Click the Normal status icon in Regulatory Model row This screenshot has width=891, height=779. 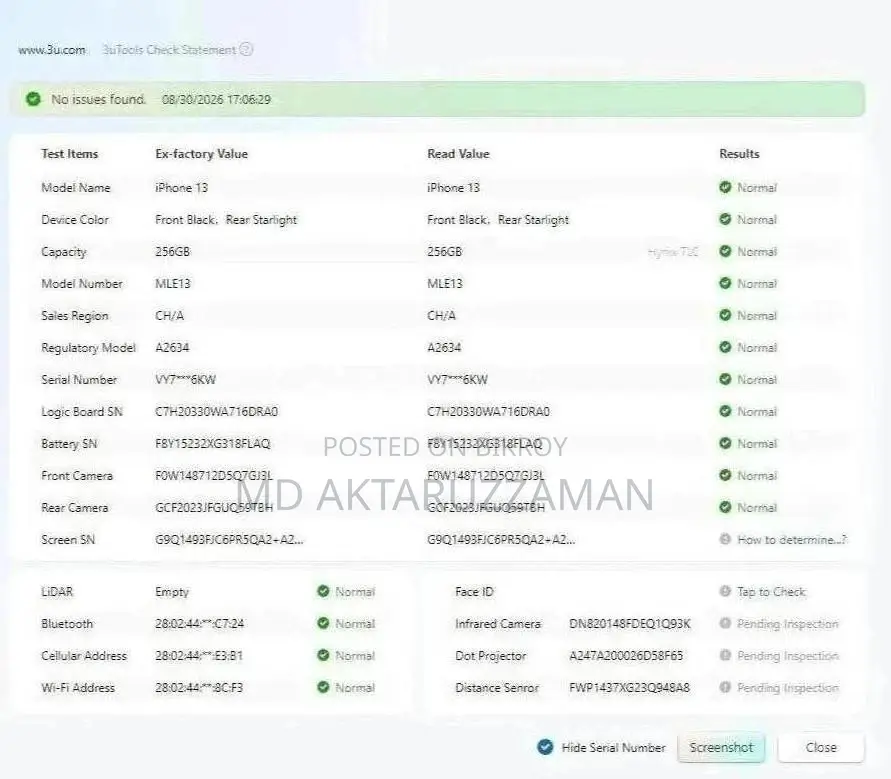tap(725, 347)
